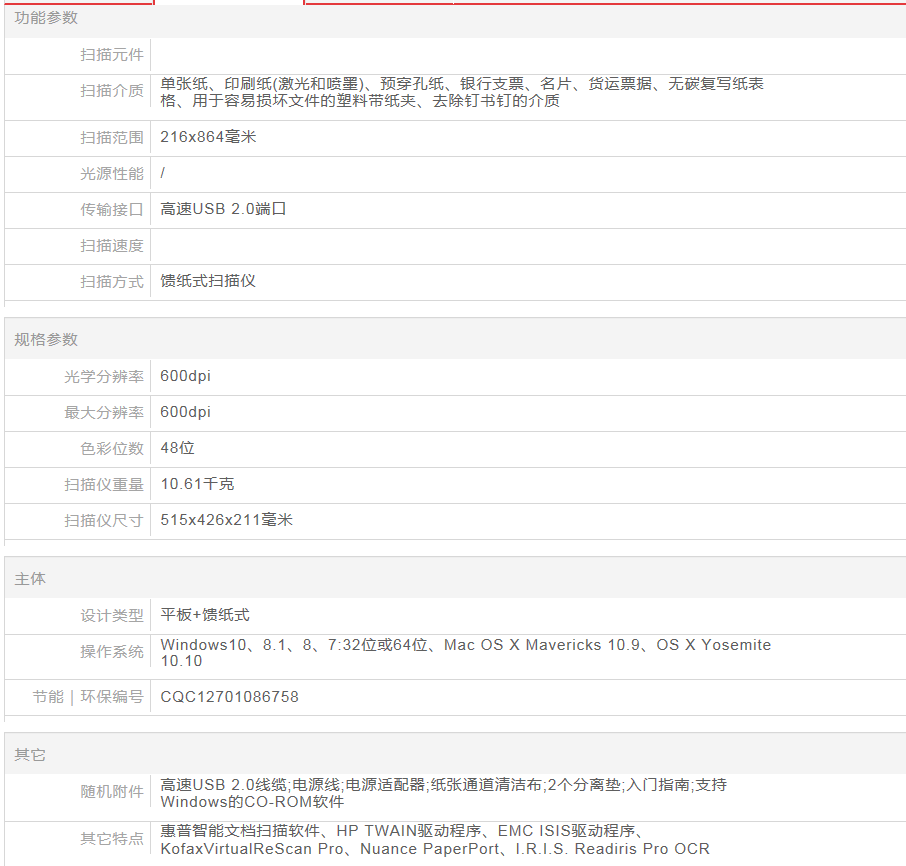Viewport: 906px width, 866px height.
Task: Select the 其它 section header
Action: (30, 755)
